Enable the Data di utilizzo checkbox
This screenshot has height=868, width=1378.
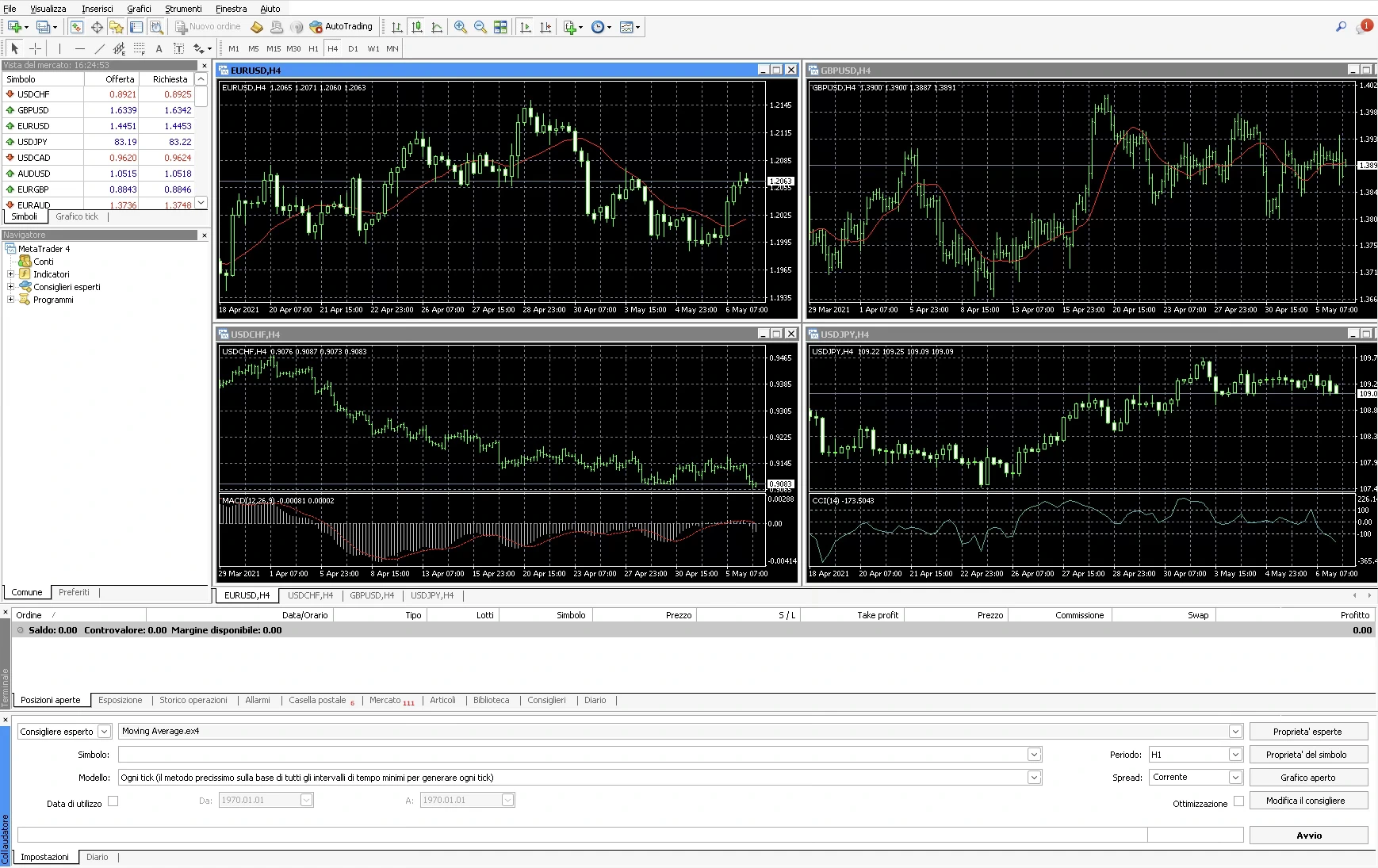click(114, 801)
